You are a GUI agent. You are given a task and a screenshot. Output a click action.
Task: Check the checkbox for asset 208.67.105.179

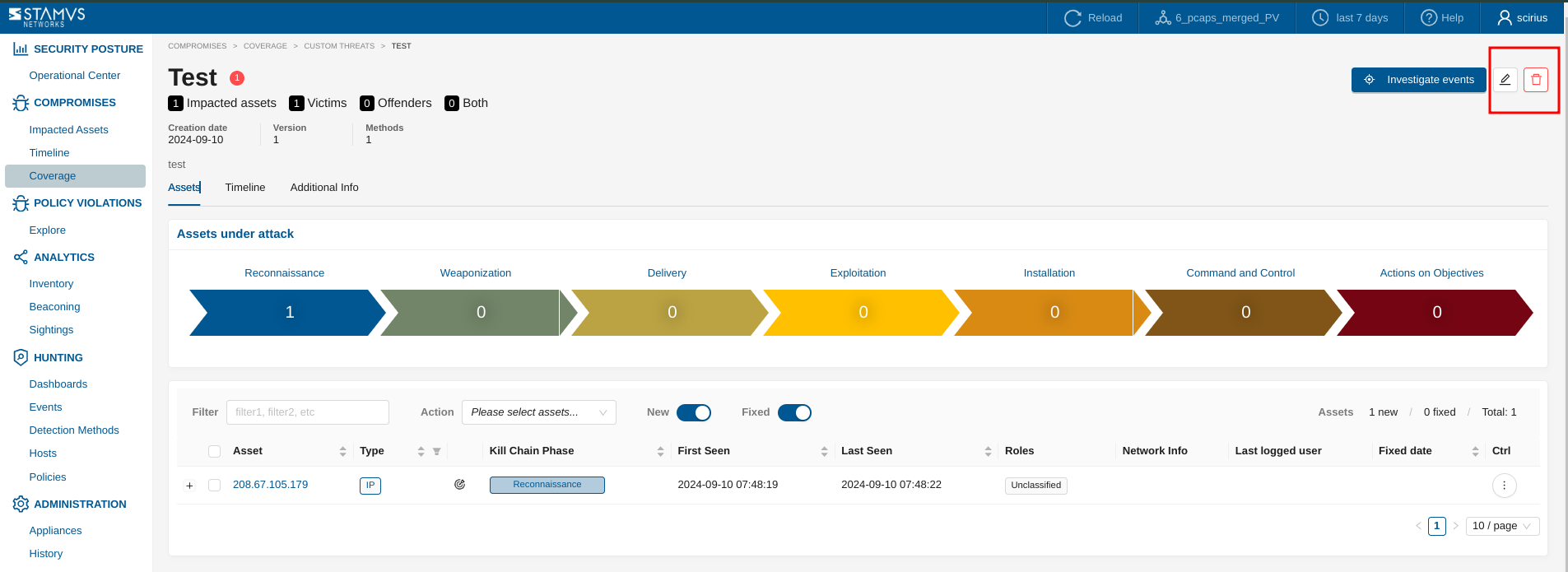[215, 486]
